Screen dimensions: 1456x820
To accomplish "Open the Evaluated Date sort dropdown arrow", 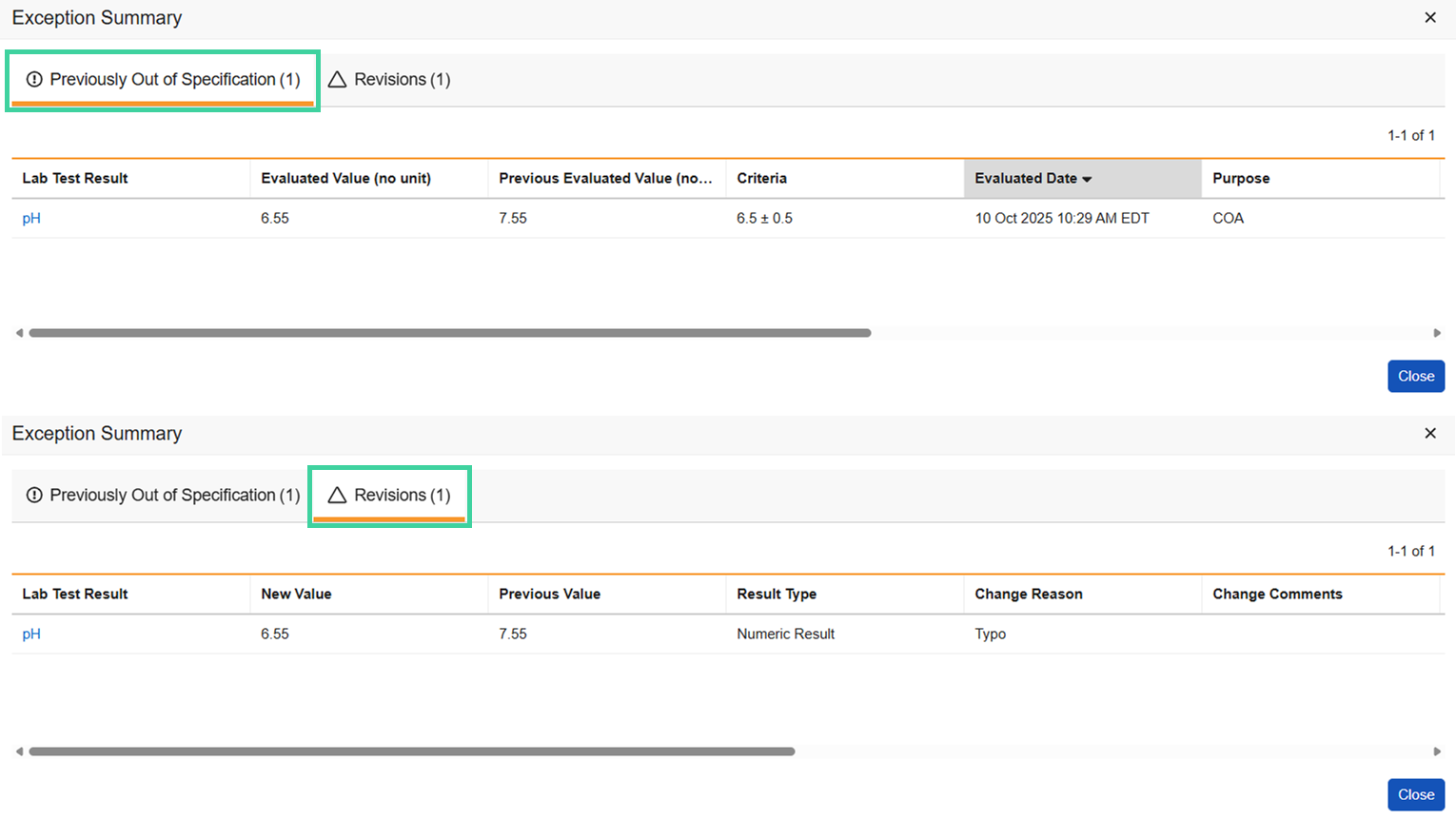I will 1089,178.
